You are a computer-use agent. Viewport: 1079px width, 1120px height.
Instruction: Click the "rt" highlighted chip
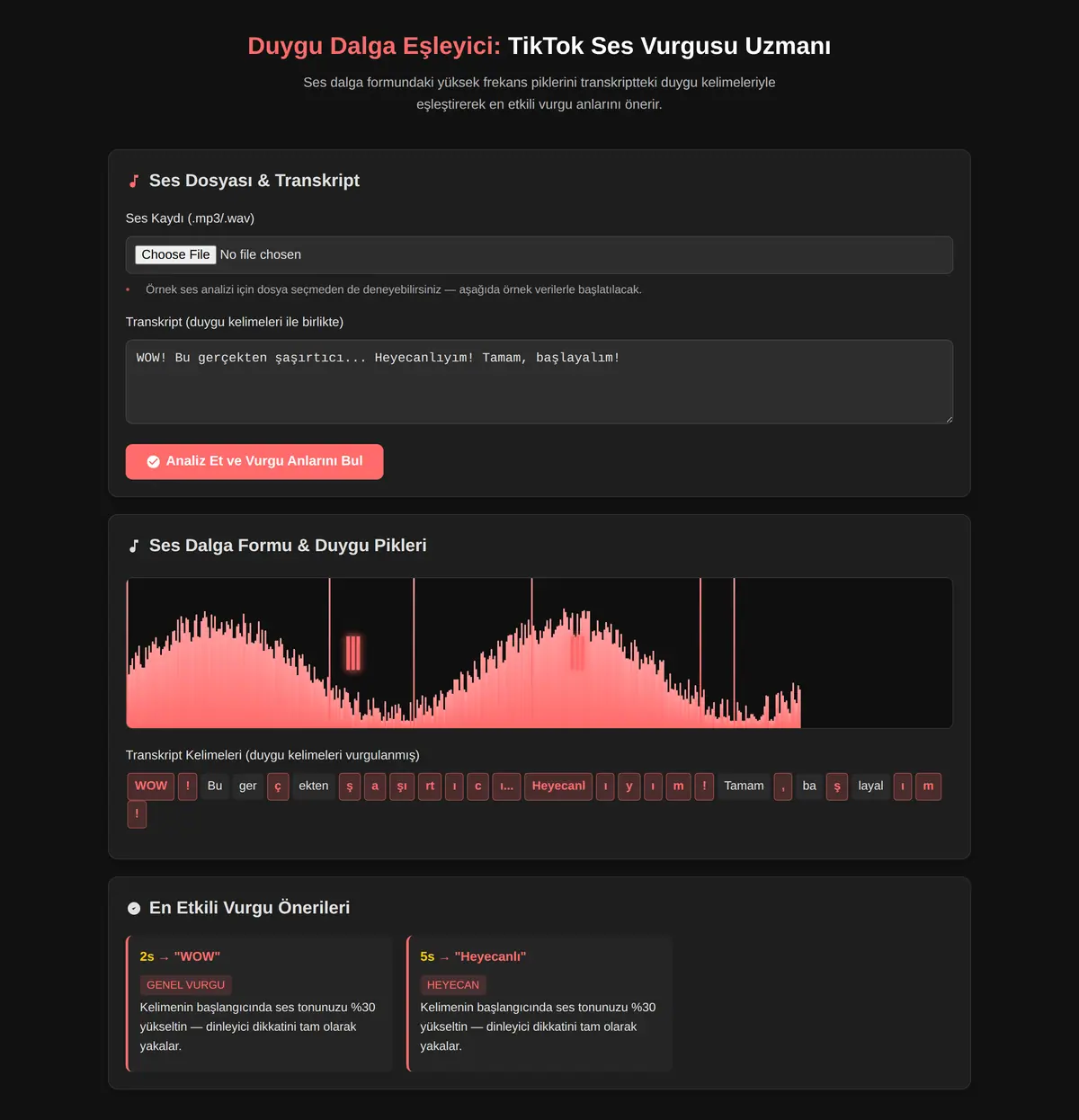click(430, 787)
